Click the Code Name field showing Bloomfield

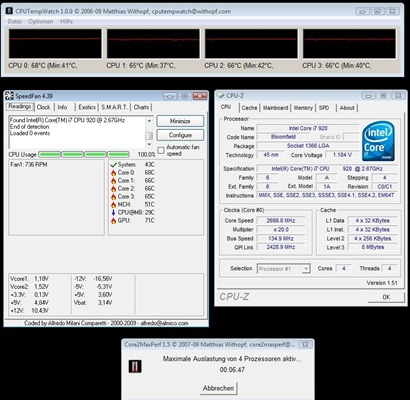[x=283, y=137]
